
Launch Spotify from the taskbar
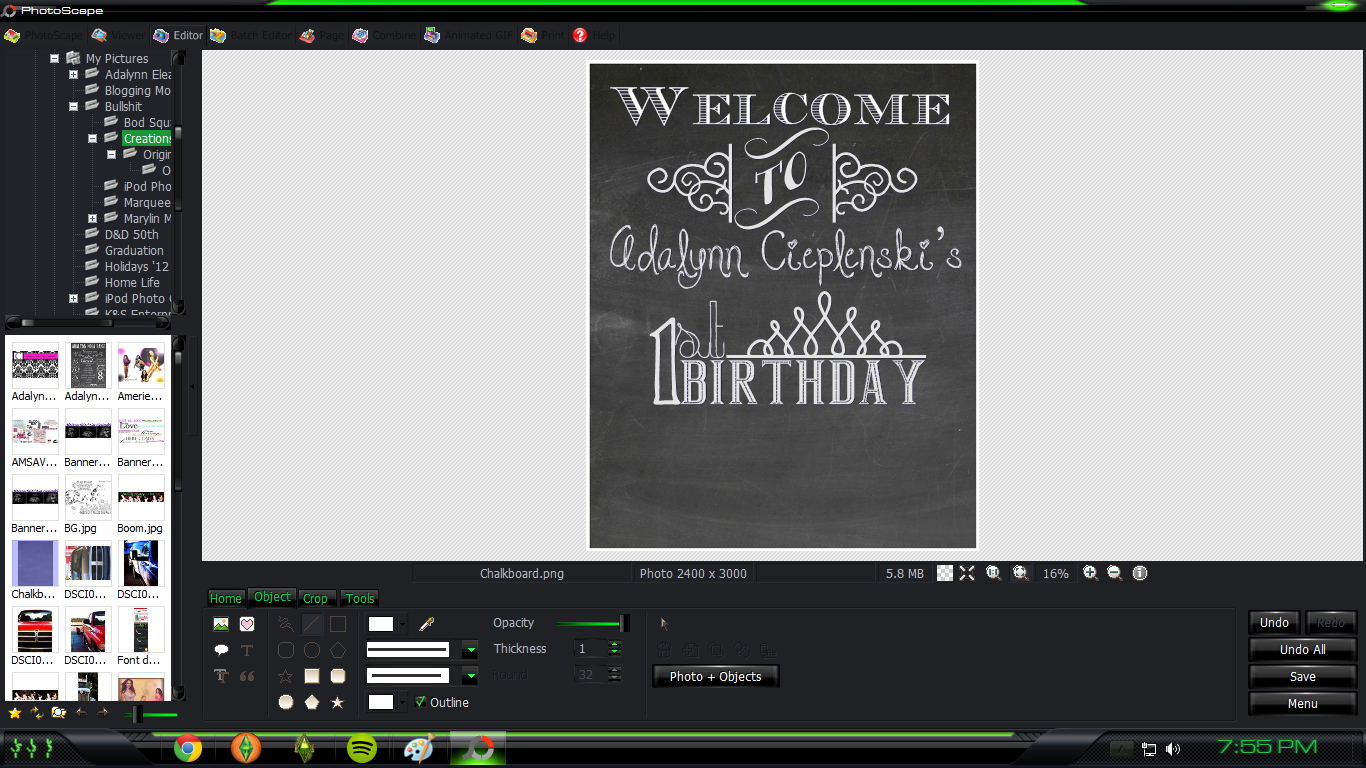click(361, 748)
